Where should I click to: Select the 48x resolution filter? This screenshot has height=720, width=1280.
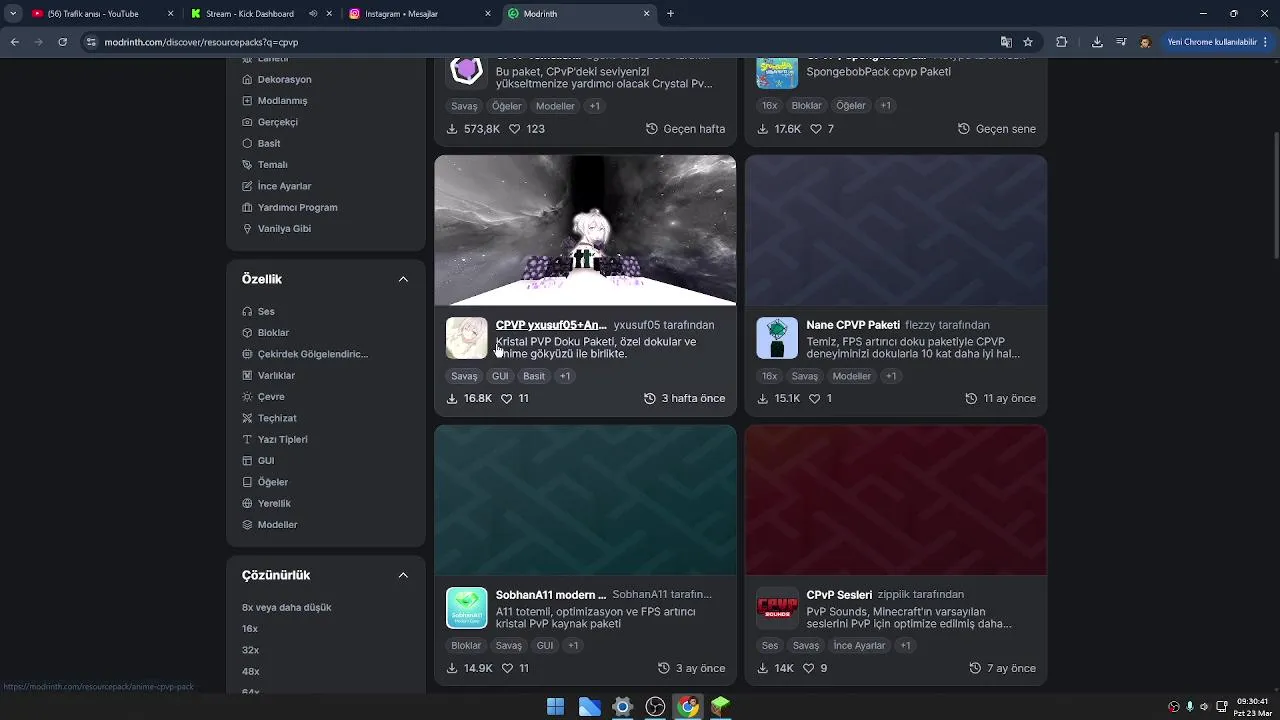pyautogui.click(x=250, y=671)
